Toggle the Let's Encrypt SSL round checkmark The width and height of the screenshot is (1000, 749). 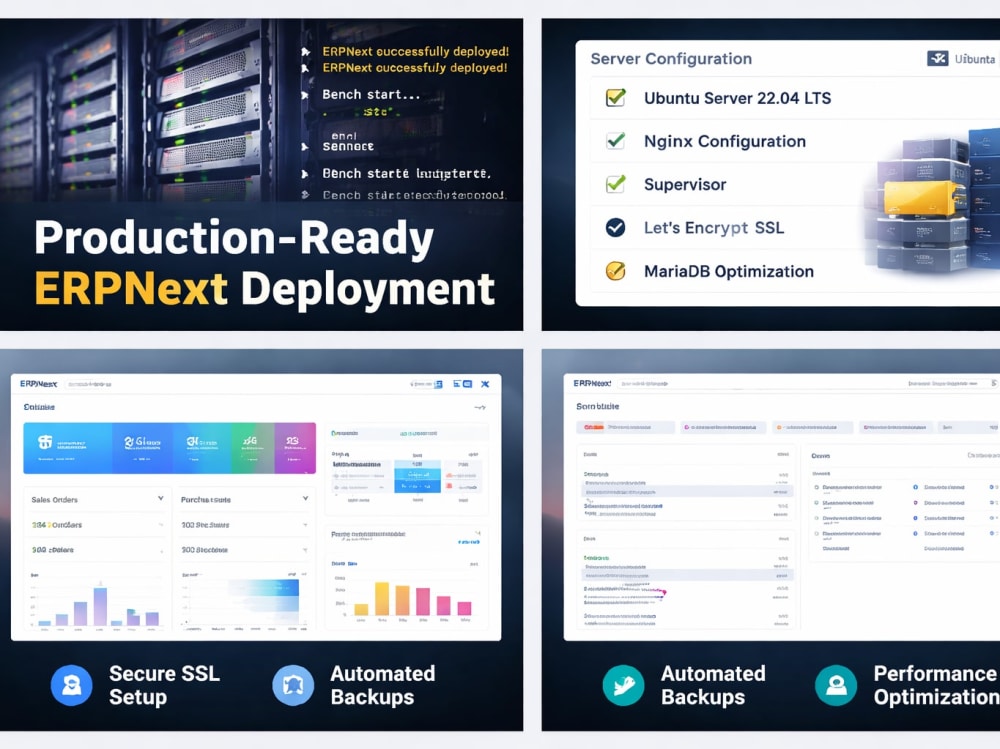615,227
